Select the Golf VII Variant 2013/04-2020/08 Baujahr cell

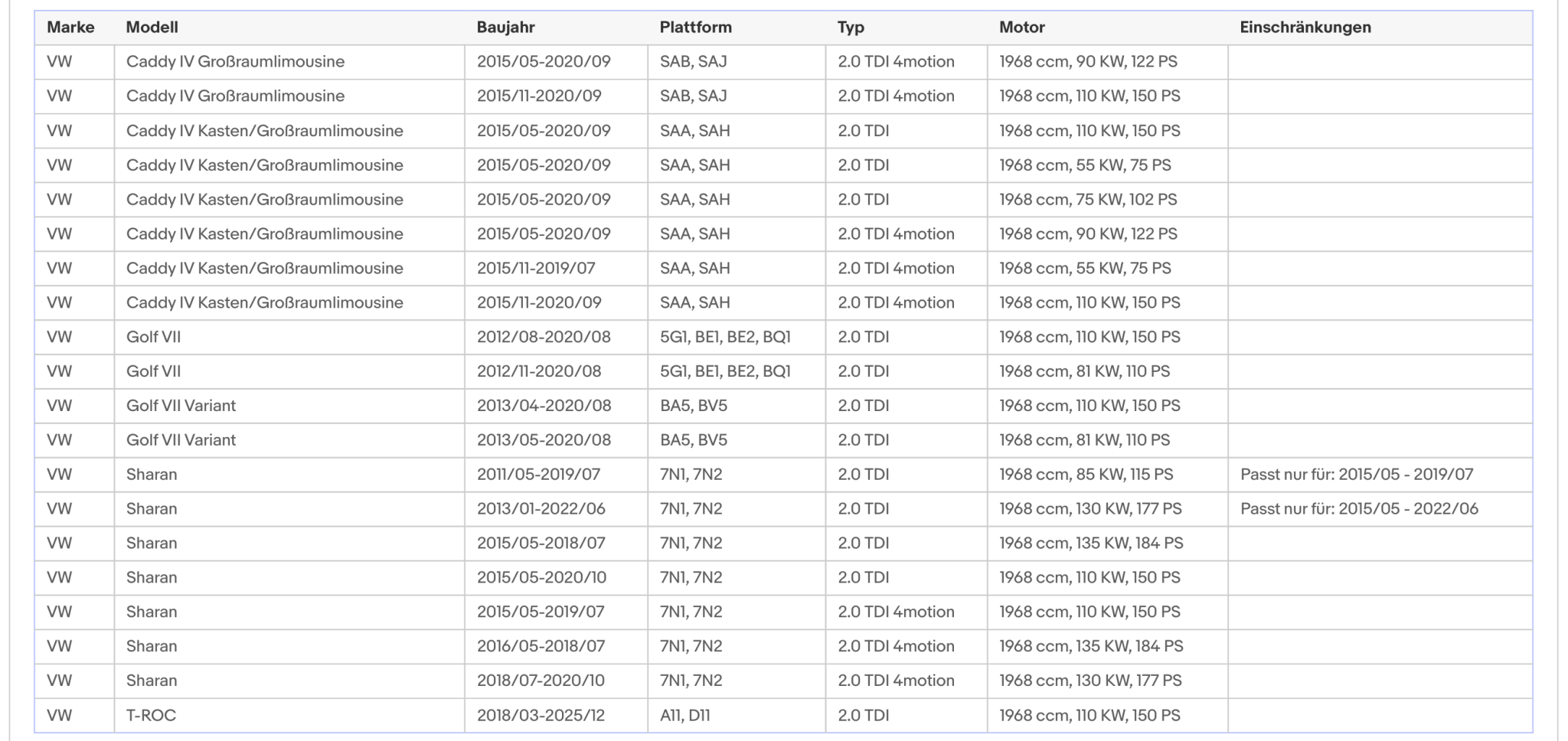[x=556, y=406]
